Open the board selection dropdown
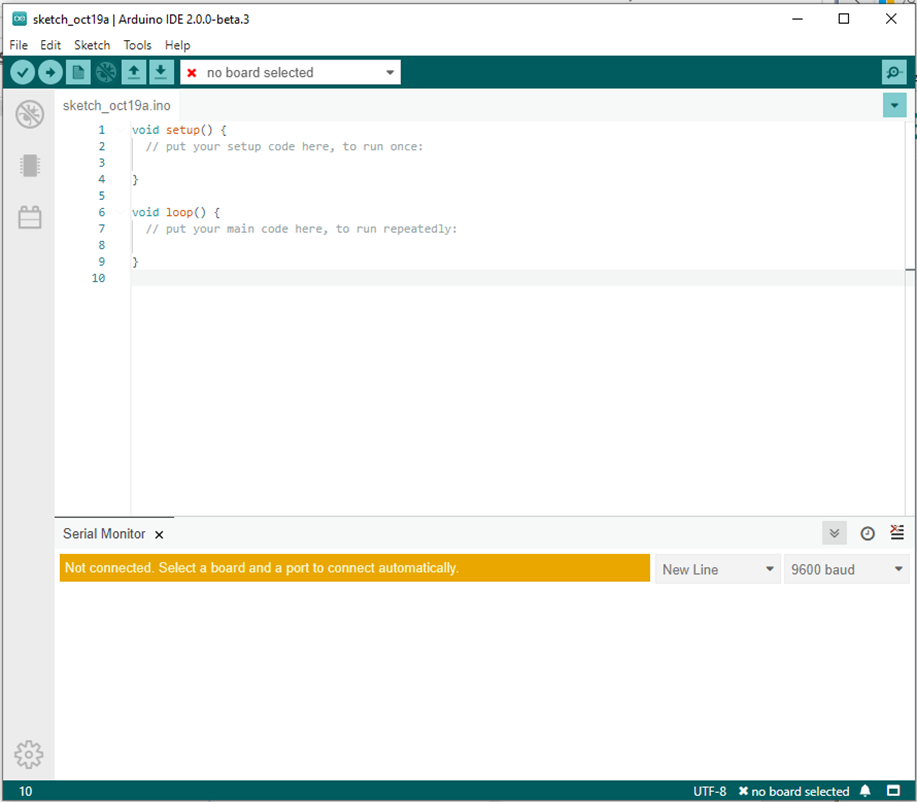This screenshot has width=917, height=802. tap(290, 71)
